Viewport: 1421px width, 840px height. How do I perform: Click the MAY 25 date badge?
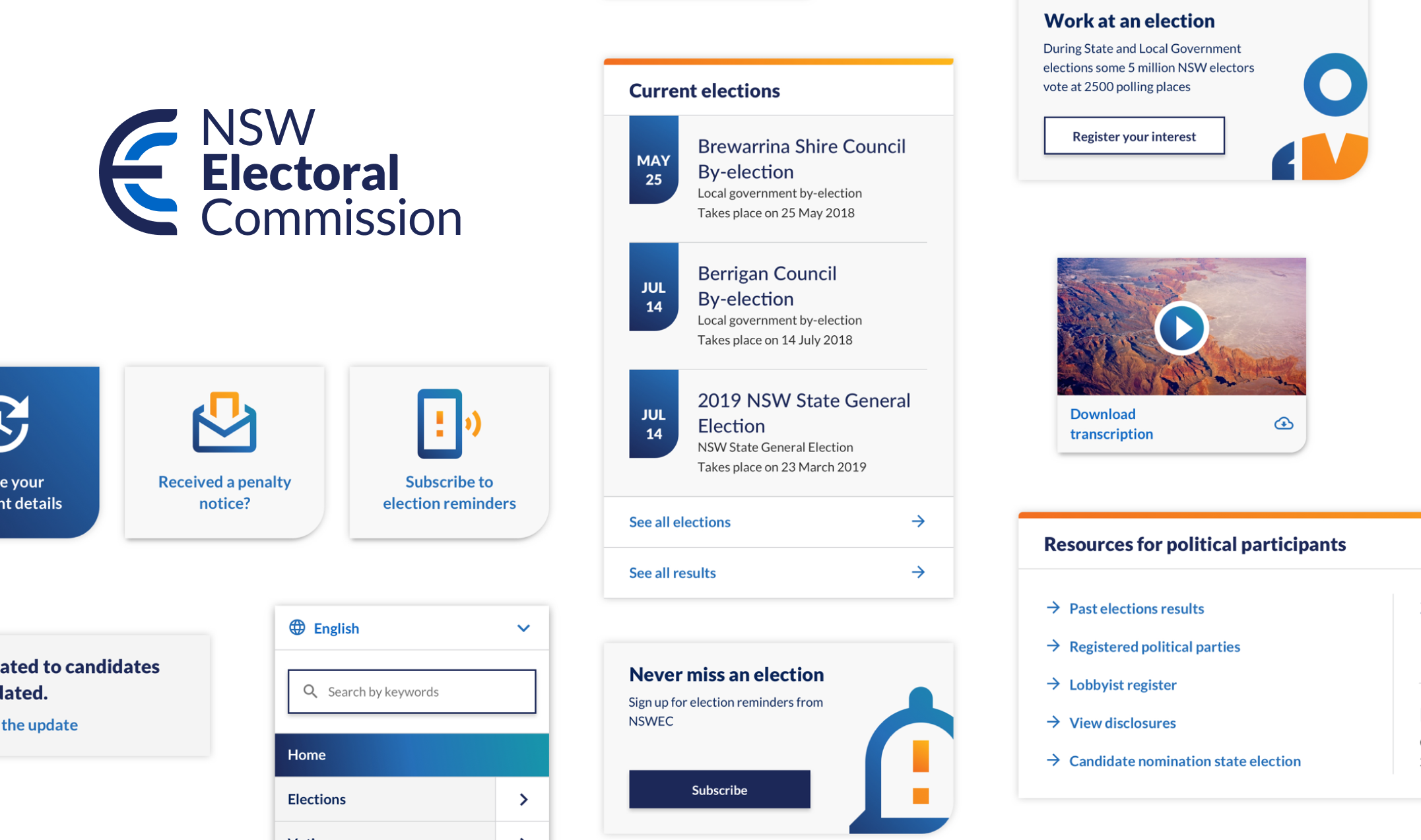(x=653, y=160)
